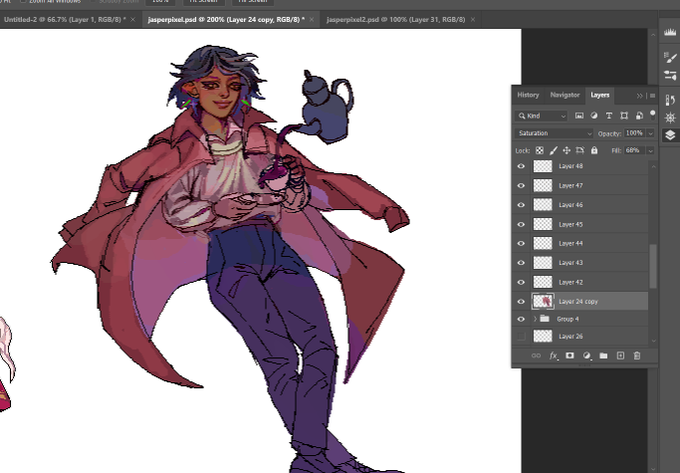This screenshot has width=680, height=473.
Task: Expand Group 4 with chevron
Action: [535, 319]
